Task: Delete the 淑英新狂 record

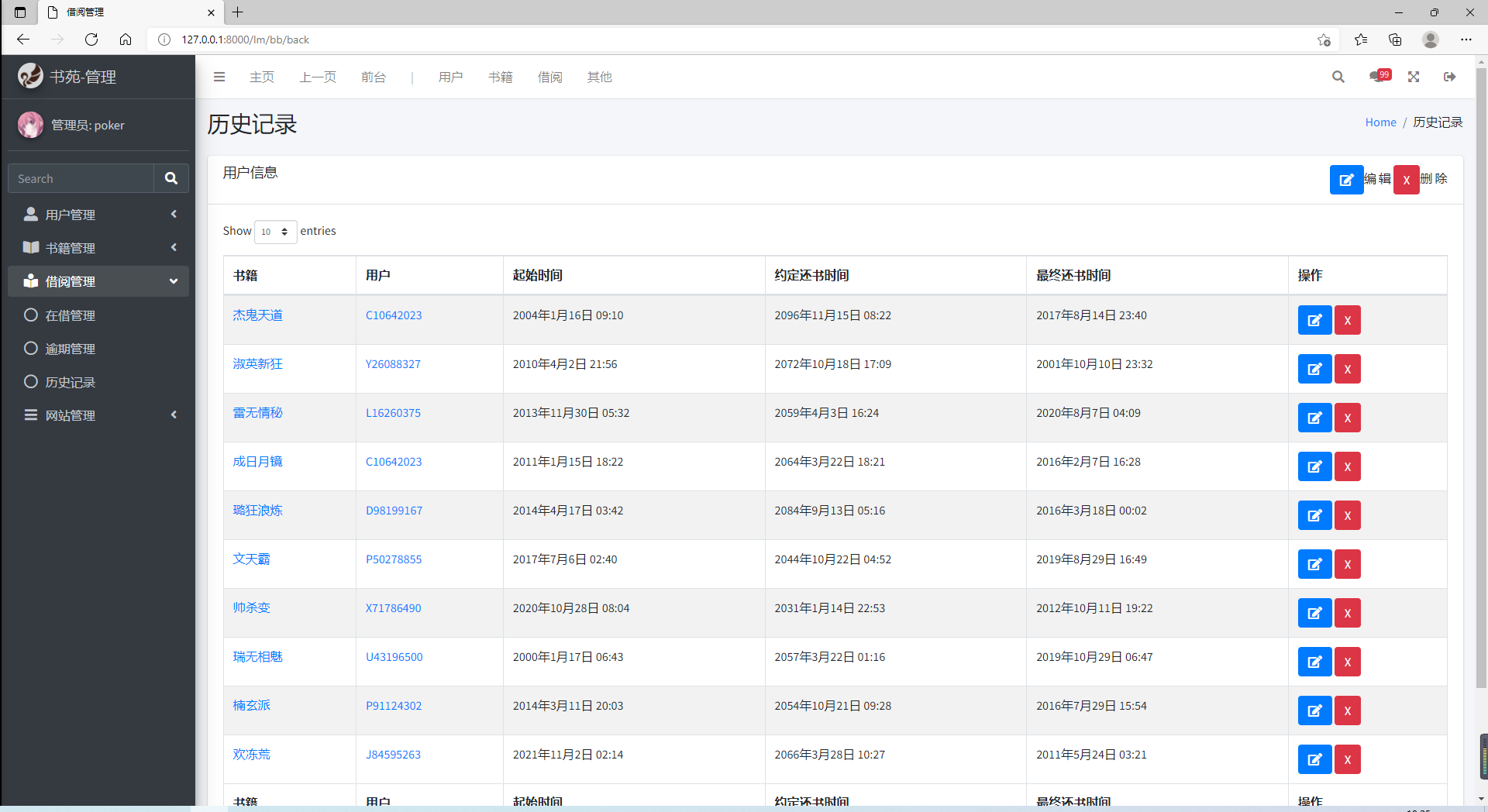Action: (1347, 369)
